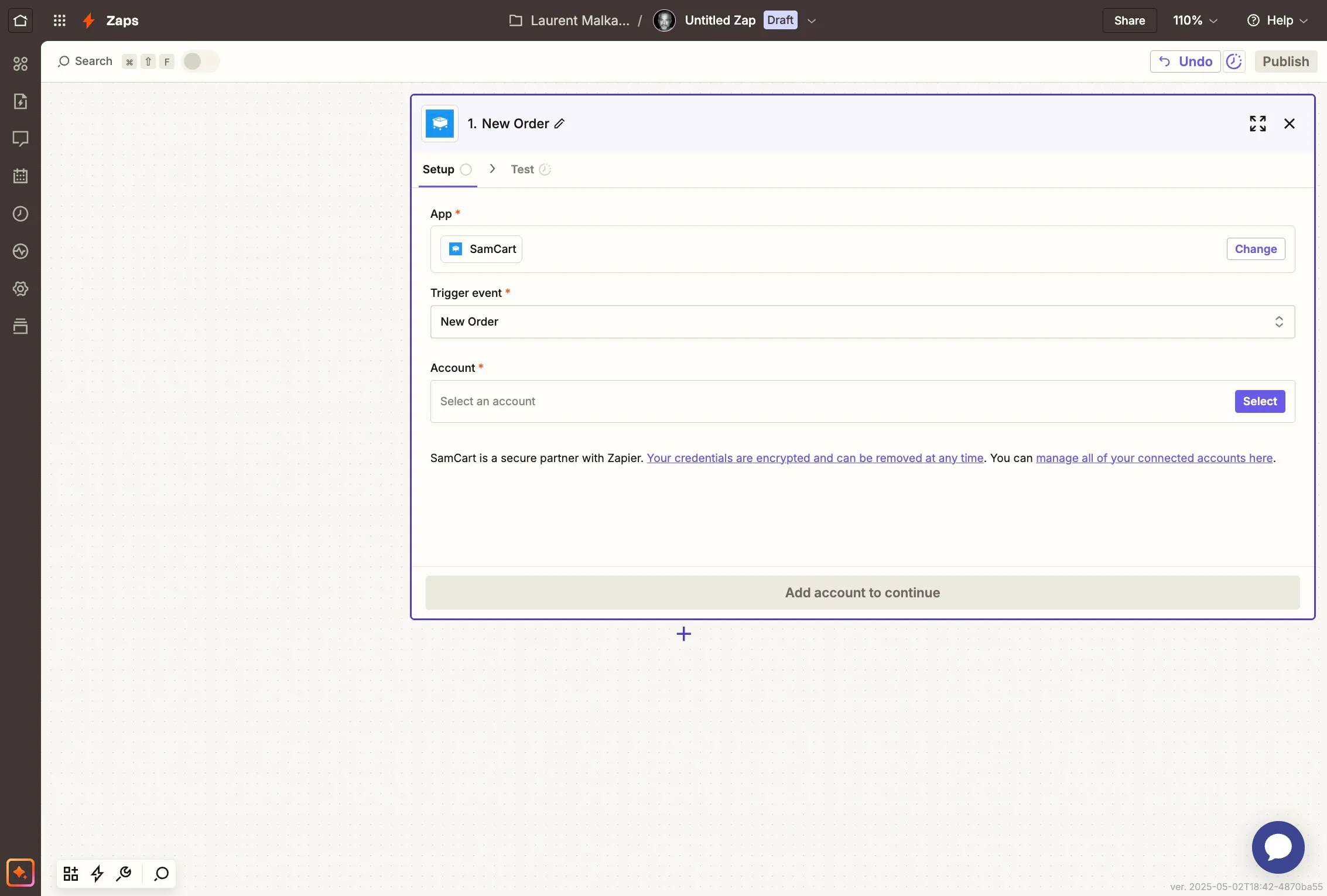Viewport: 1327px width, 896px height.
Task: Click Add account to continue
Action: point(862,593)
